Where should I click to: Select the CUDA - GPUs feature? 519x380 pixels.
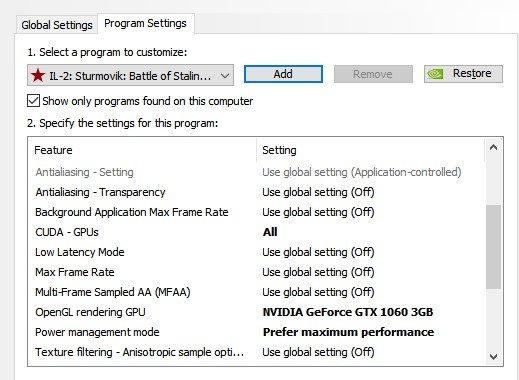pos(67,232)
